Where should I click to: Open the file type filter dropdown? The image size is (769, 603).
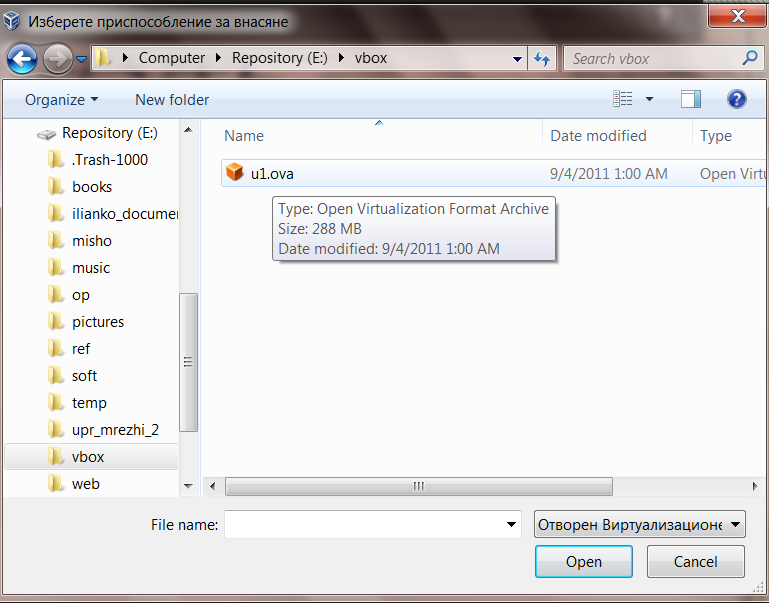click(640, 524)
